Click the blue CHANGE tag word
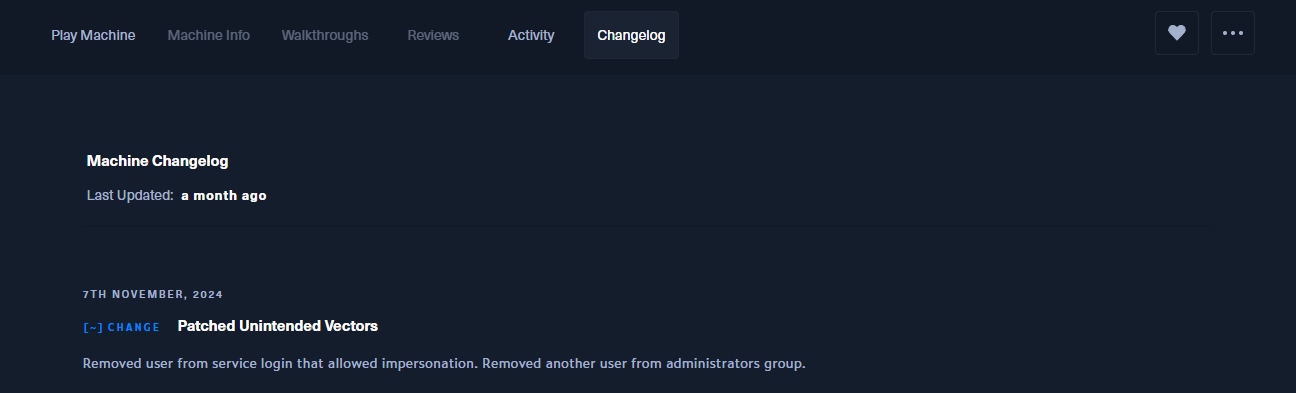 pos(134,327)
